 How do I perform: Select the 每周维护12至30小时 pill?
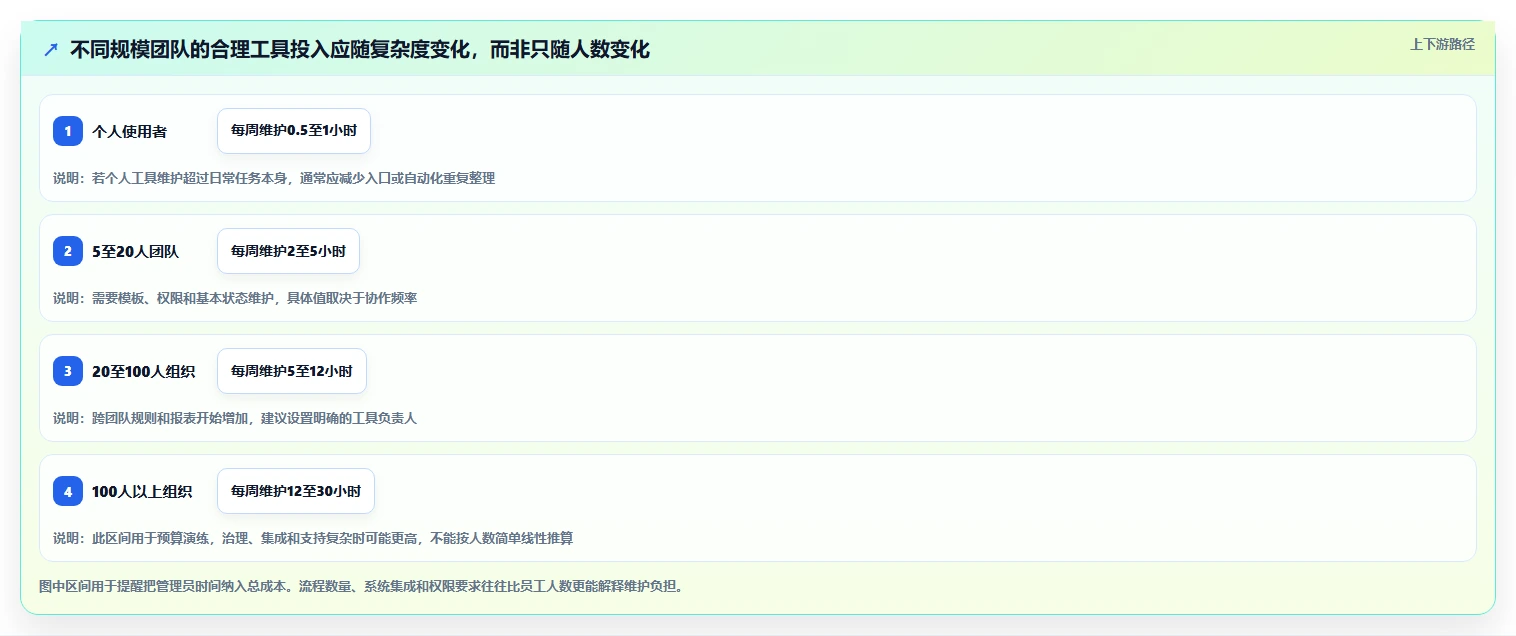coord(296,491)
